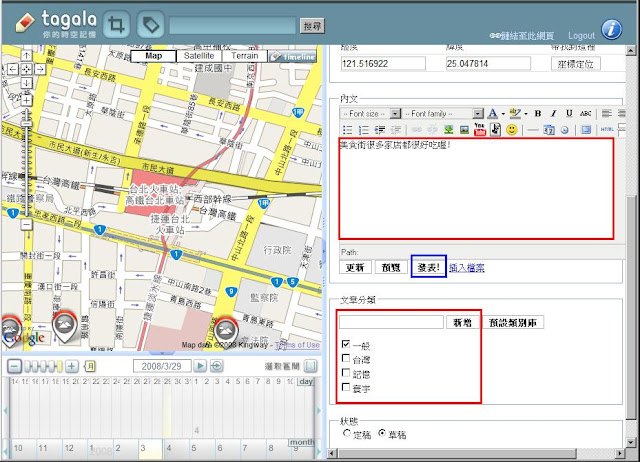Screen dimensions: 640x462
Task: Edit HTML source of the post
Action: click(x=607, y=130)
